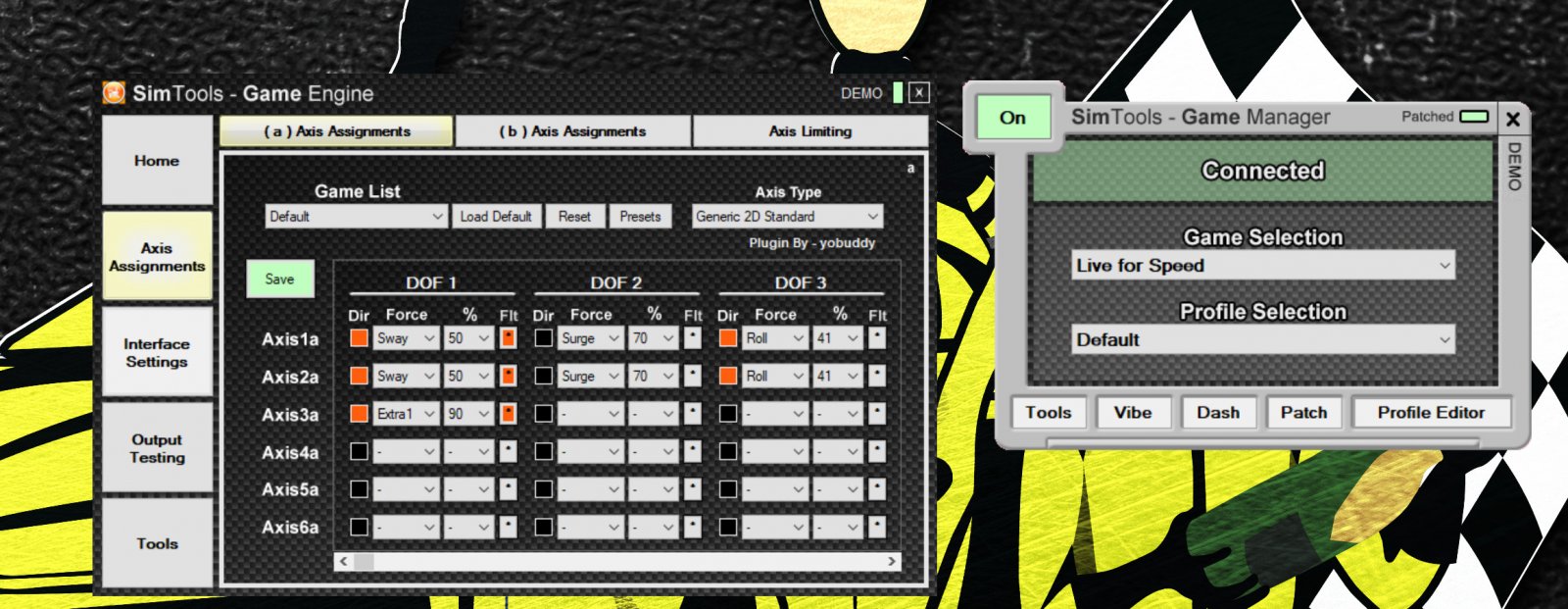Open the Home section in sidebar

[x=157, y=161]
